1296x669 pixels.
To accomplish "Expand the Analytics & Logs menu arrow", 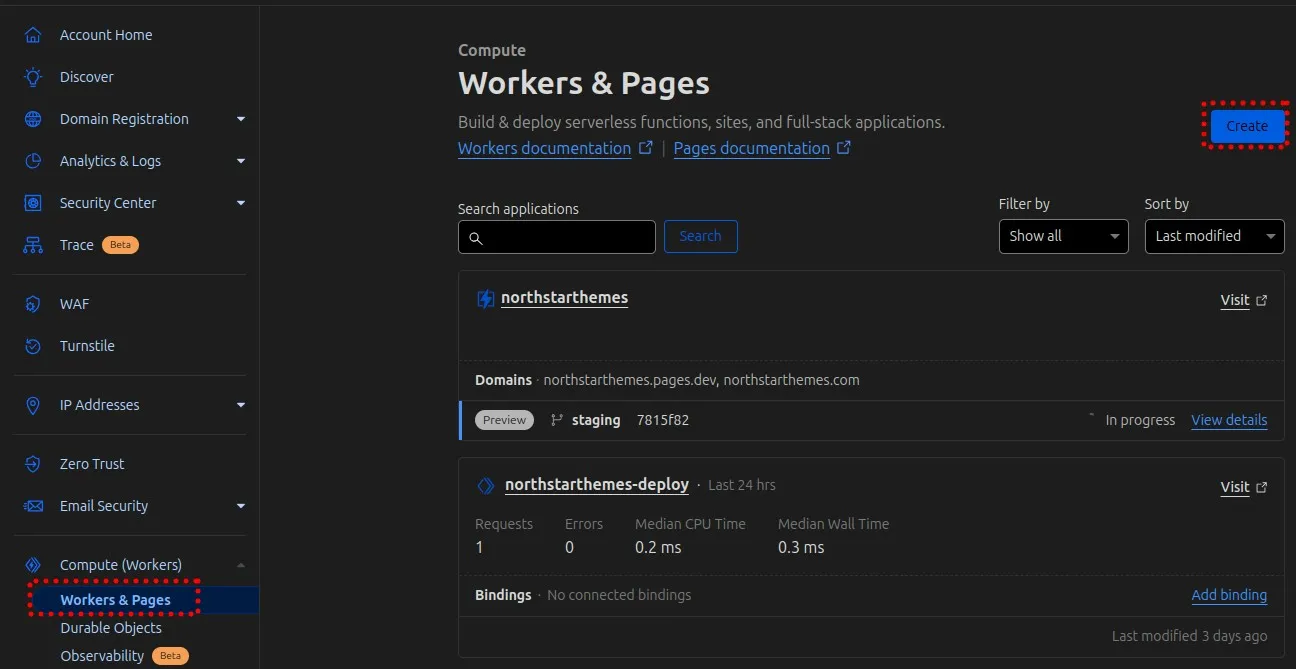I will tap(240, 161).
